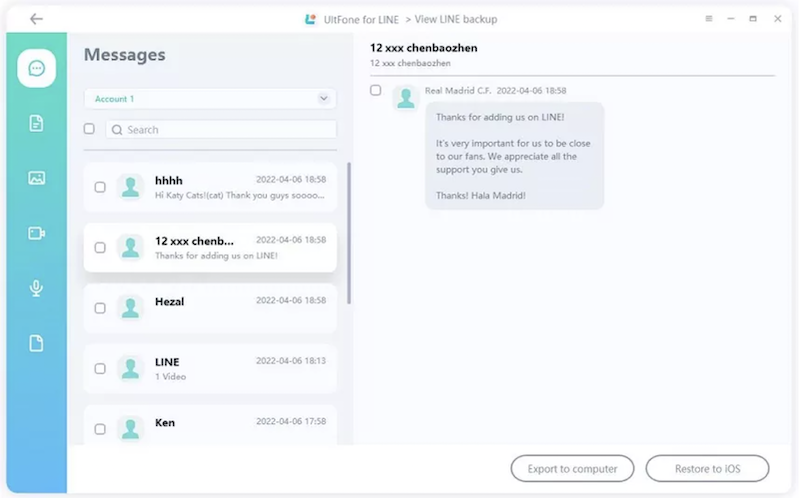Click the Real Madrid C.F. avatar icon
Image resolution: width=800 pixels, height=498 pixels.
(405, 97)
